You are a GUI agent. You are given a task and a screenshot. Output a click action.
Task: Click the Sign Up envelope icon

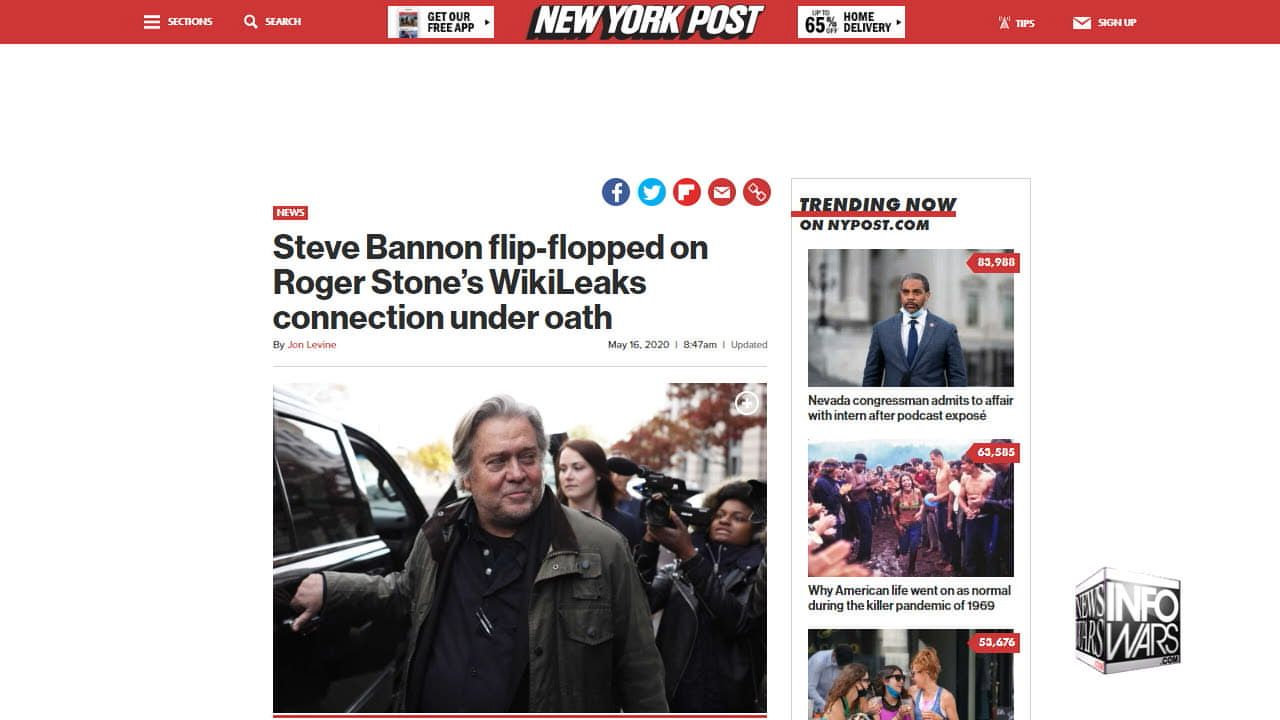click(1082, 22)
